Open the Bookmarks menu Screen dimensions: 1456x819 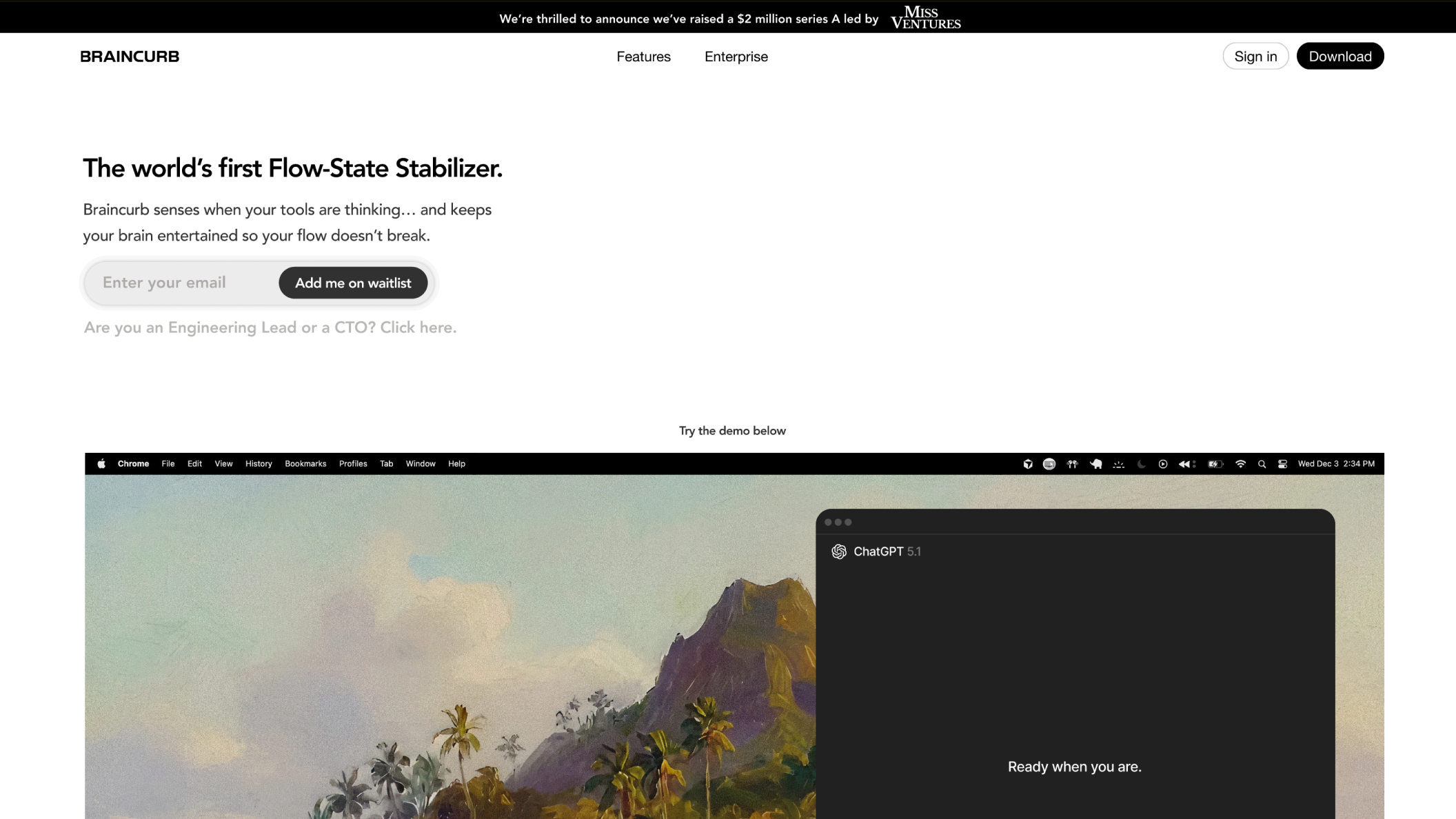point(305,464)
